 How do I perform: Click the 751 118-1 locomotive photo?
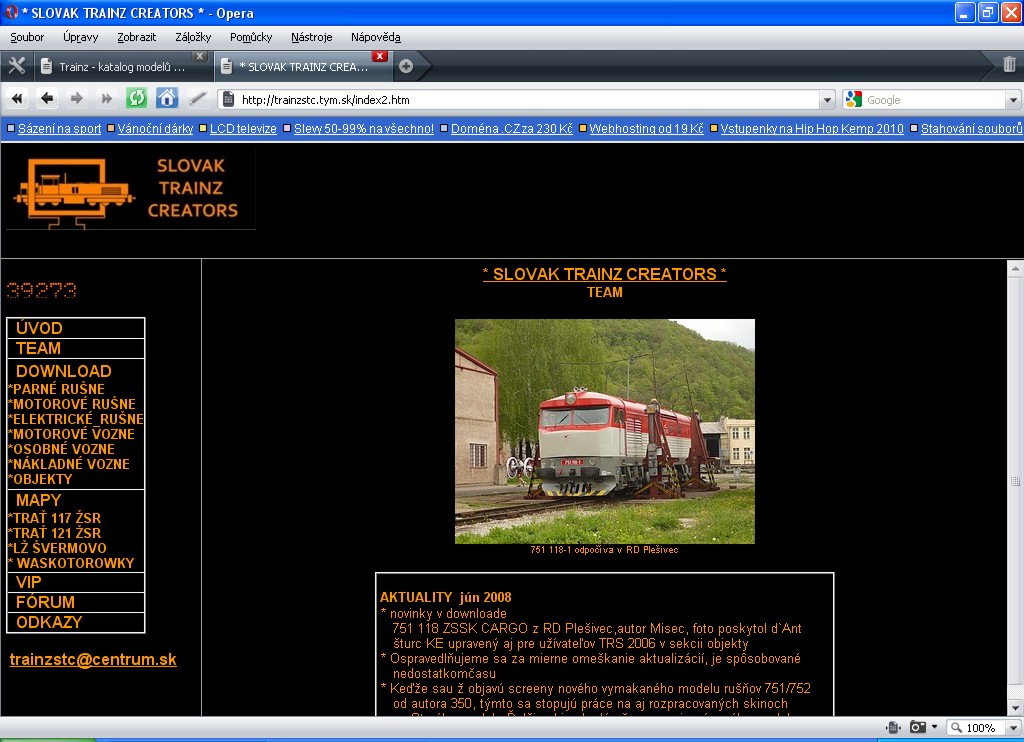(x=605, y=431)
